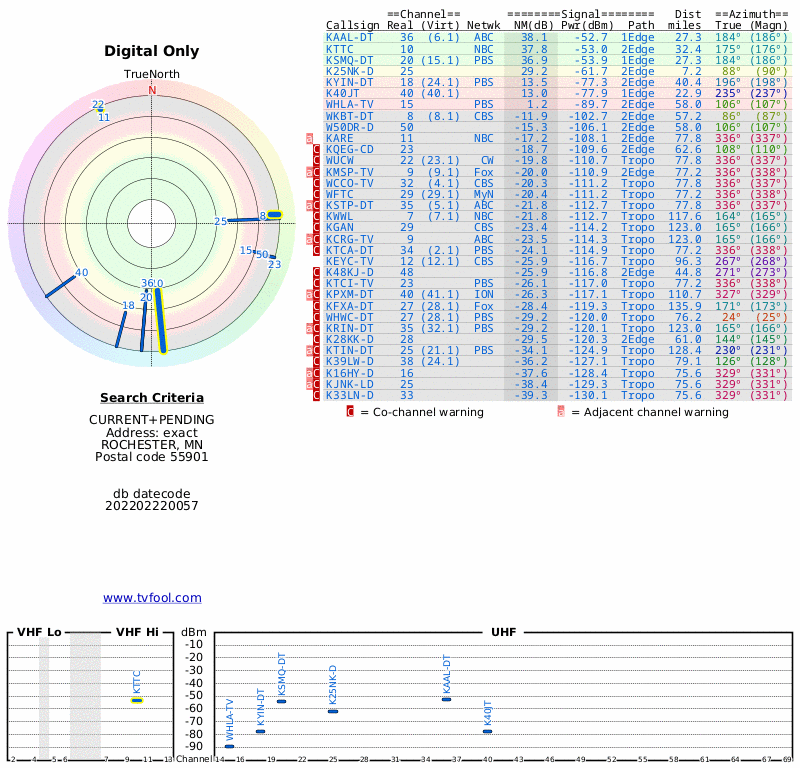This screenshot has width=800, height=768.
Task: Click the co-channel warning icon beside KQEG-CD
Action: (316, 150)
